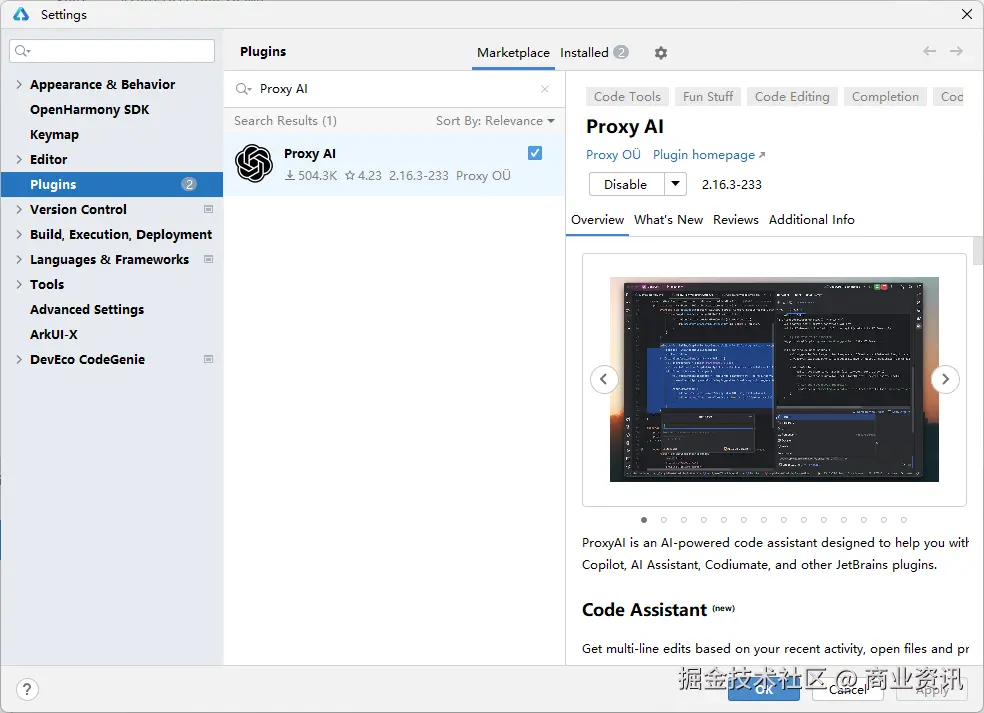984x713 pixels.
Task: Click the Cancel button
Action: [848, 689]
